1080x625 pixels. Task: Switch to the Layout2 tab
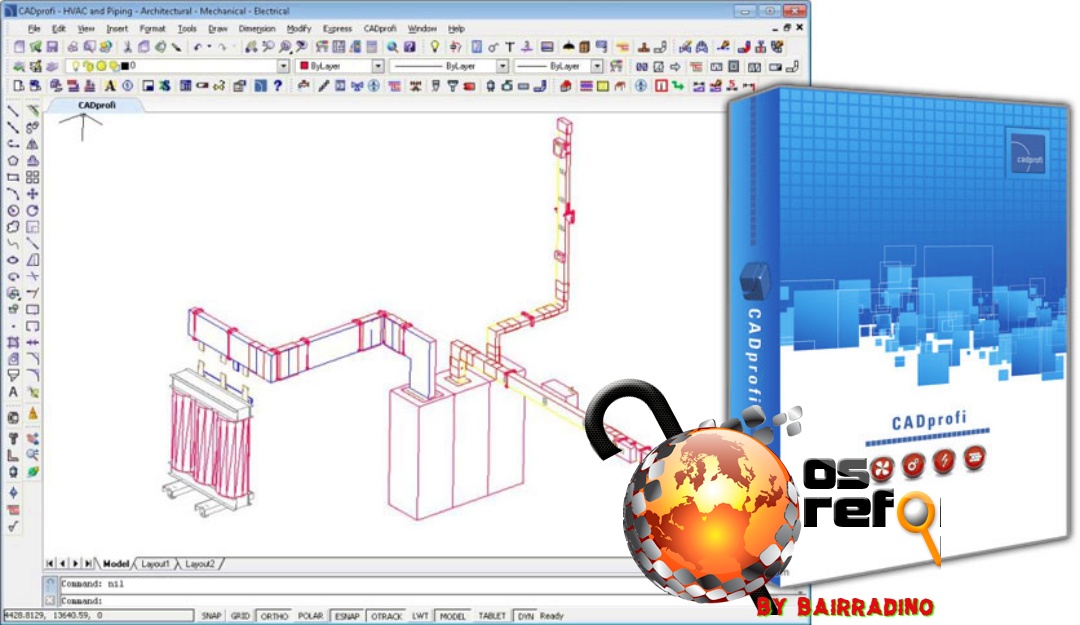tap(200, 564)
